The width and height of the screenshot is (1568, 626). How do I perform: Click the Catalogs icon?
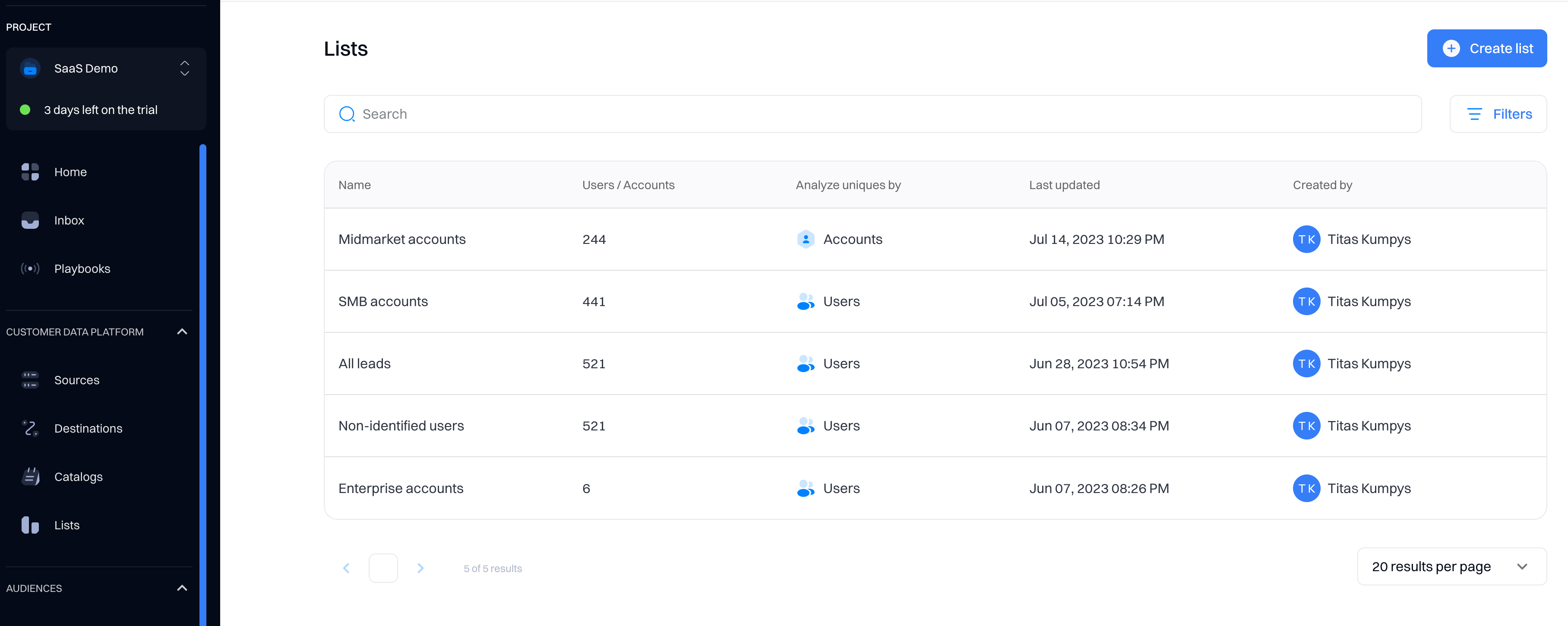30,477
